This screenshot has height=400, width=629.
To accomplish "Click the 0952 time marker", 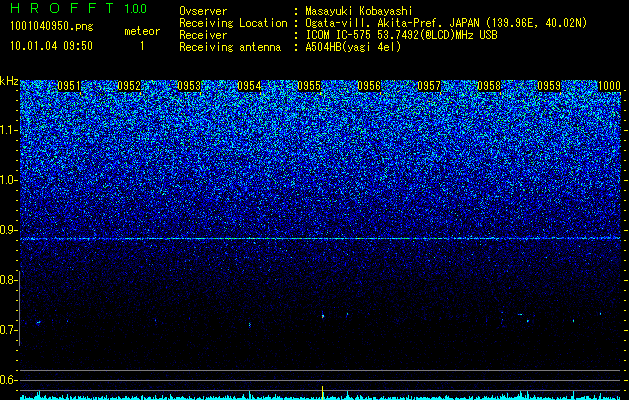I will (129, 86).
